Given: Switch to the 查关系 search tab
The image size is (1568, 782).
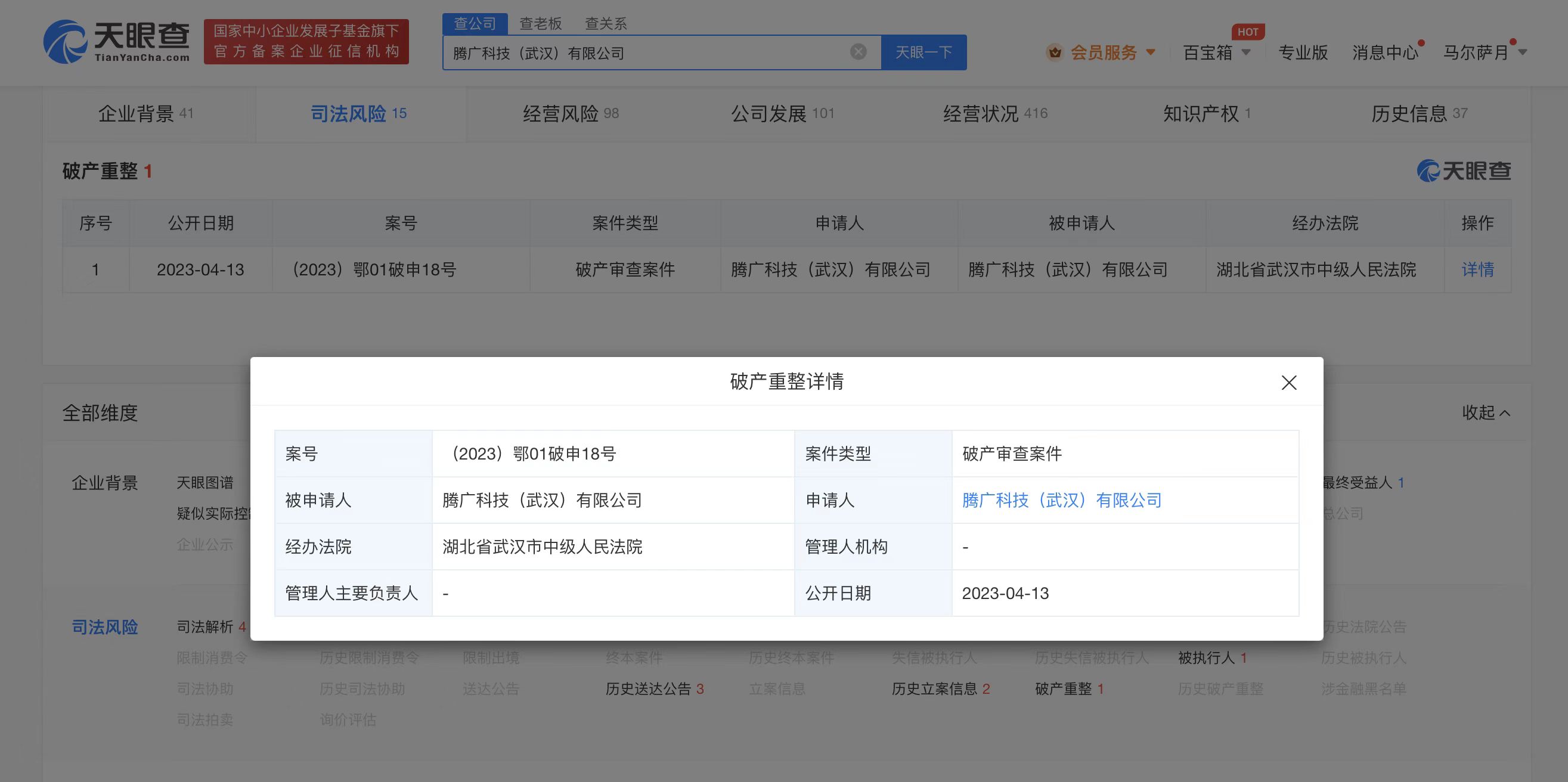Looking at the screenshot, I should 606,24.
